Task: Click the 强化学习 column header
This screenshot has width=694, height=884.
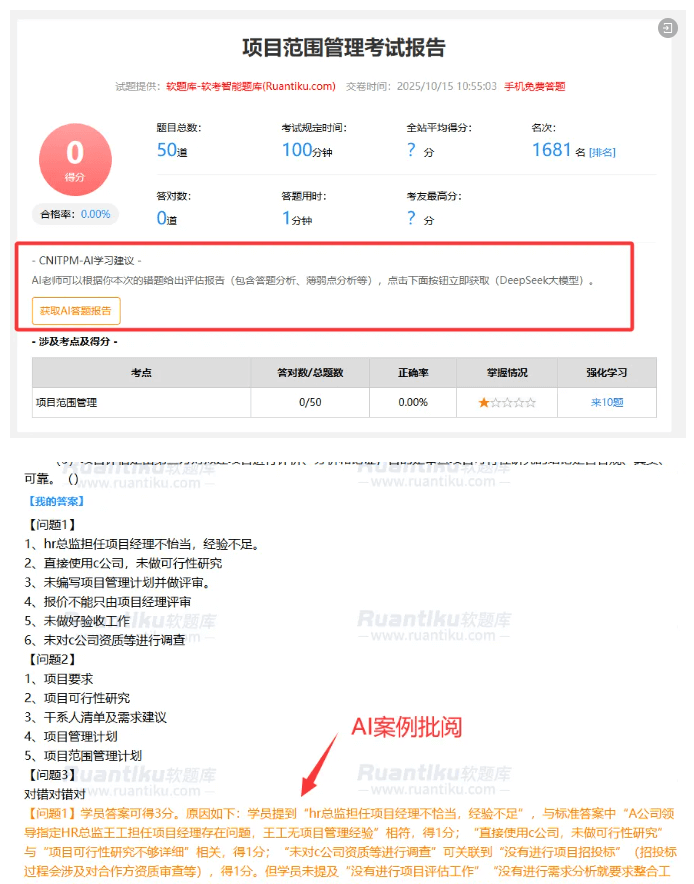Action: [x=607, y=373]
